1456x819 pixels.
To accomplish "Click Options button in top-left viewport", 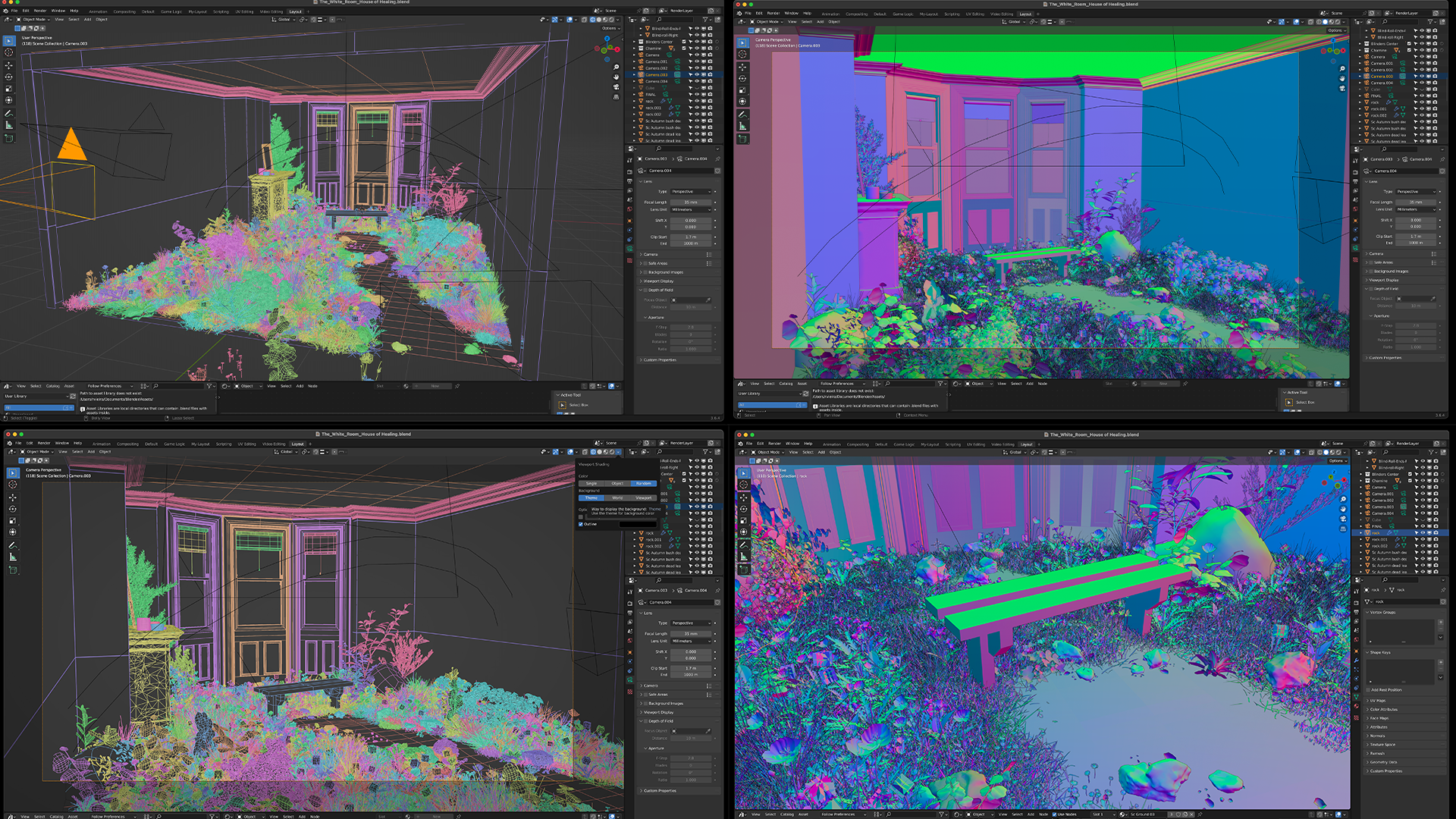I will pos(610,28).
